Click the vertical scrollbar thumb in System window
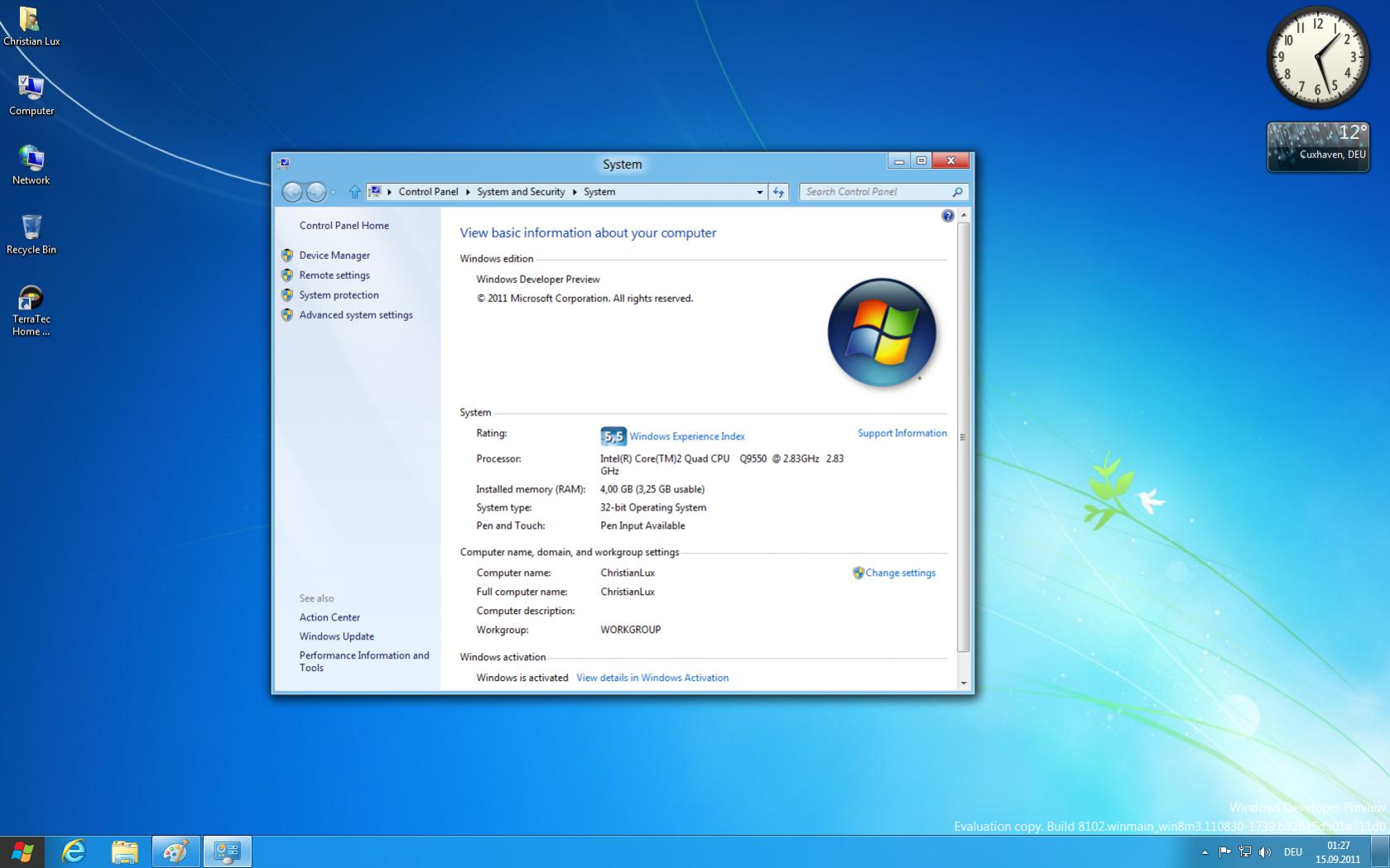Image resolution: width=1390 pixels, height=868 pixels. tap(963, 436)
